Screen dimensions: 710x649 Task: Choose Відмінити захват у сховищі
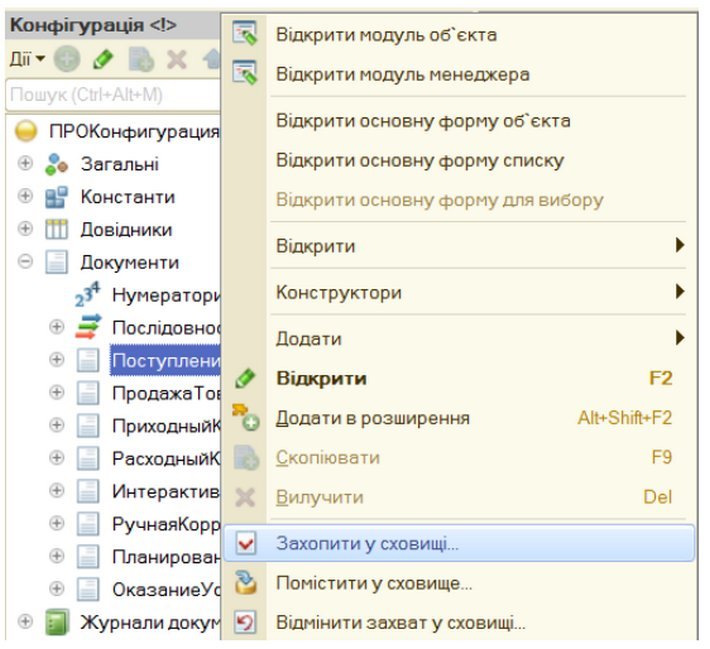tap(400, 623)
